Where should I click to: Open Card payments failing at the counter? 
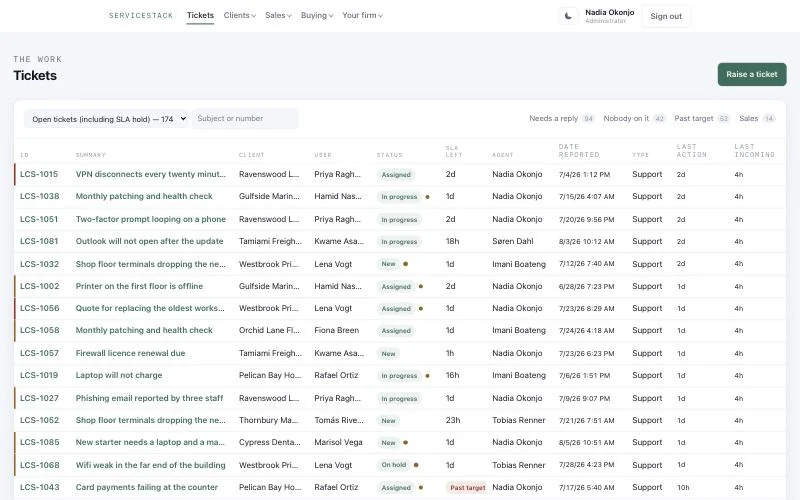tap(146, 487)
